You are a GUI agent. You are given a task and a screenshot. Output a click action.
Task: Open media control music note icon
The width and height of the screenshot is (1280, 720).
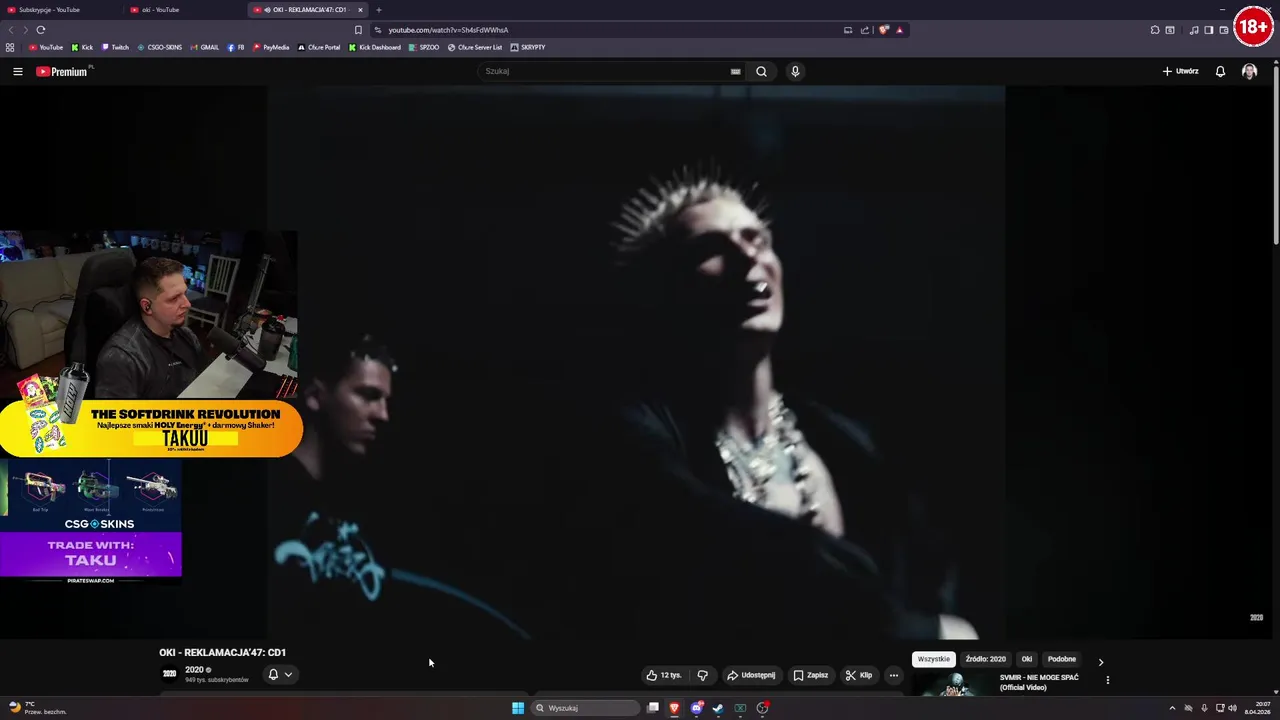coord(1194,30)
